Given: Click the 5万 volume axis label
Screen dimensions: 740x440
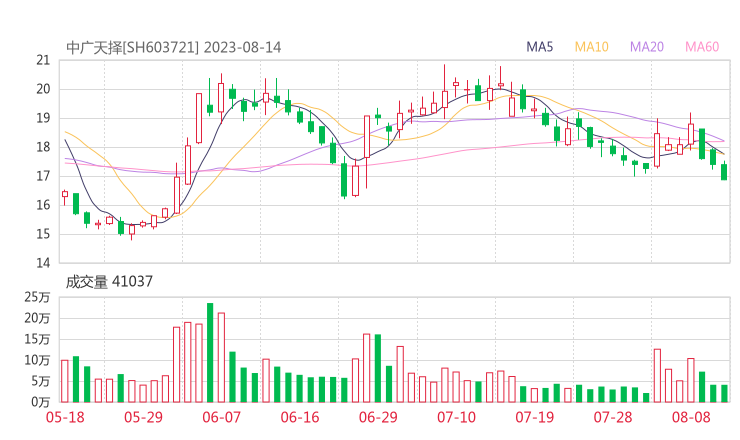Looking at the screenshot, I should tap(41, 381).
